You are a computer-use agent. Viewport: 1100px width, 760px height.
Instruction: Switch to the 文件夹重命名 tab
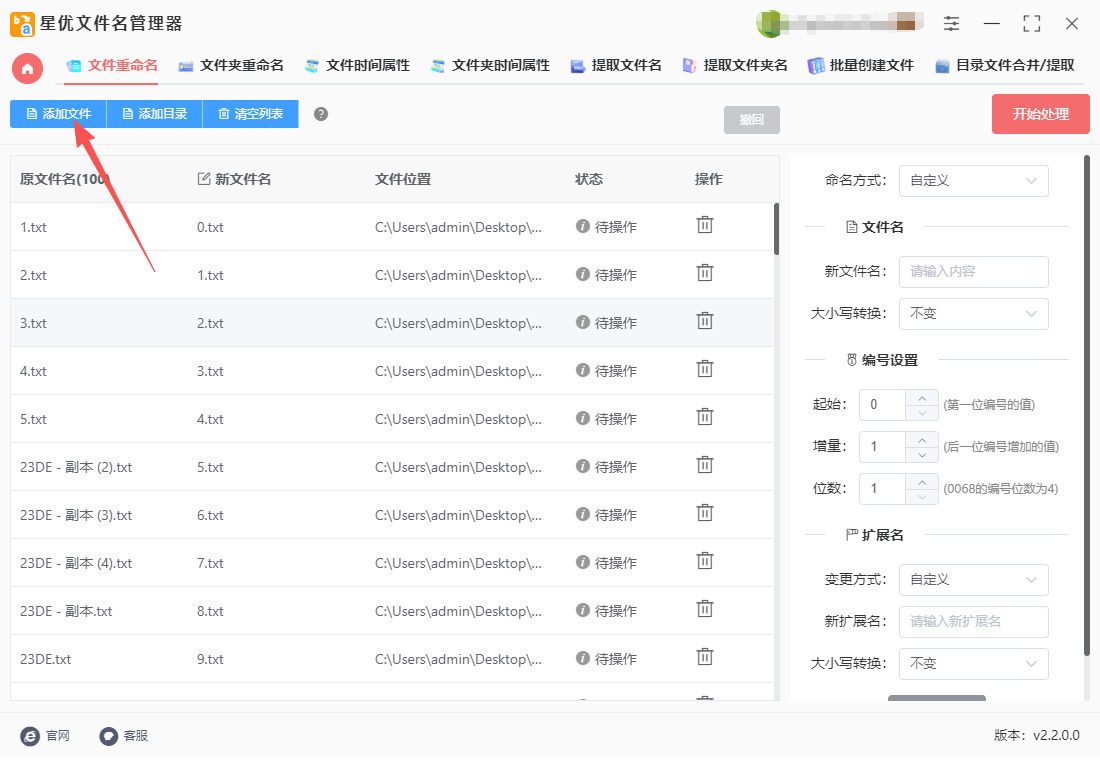pyautogui.click(x=231, y=66)
